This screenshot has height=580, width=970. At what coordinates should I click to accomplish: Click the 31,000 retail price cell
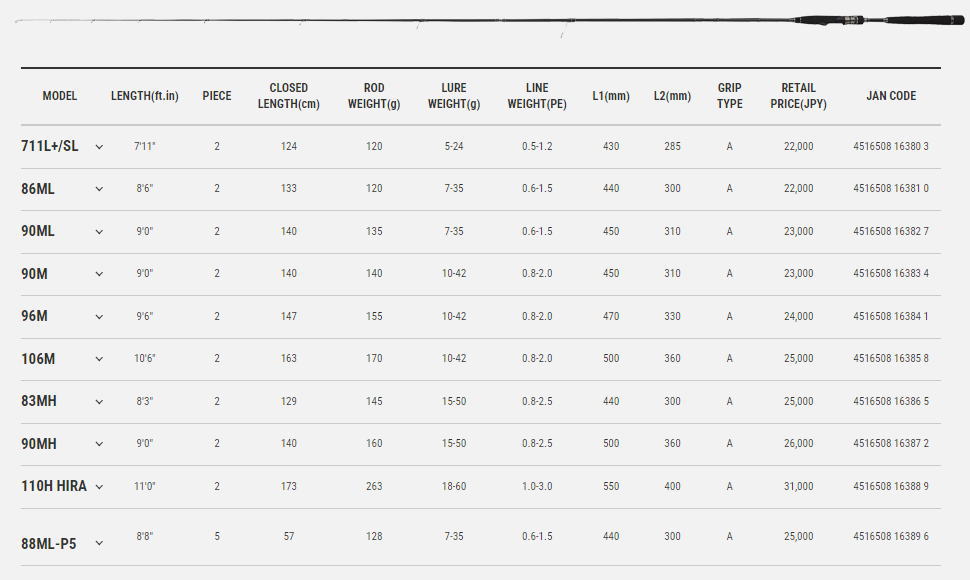(x=798, y=486)
